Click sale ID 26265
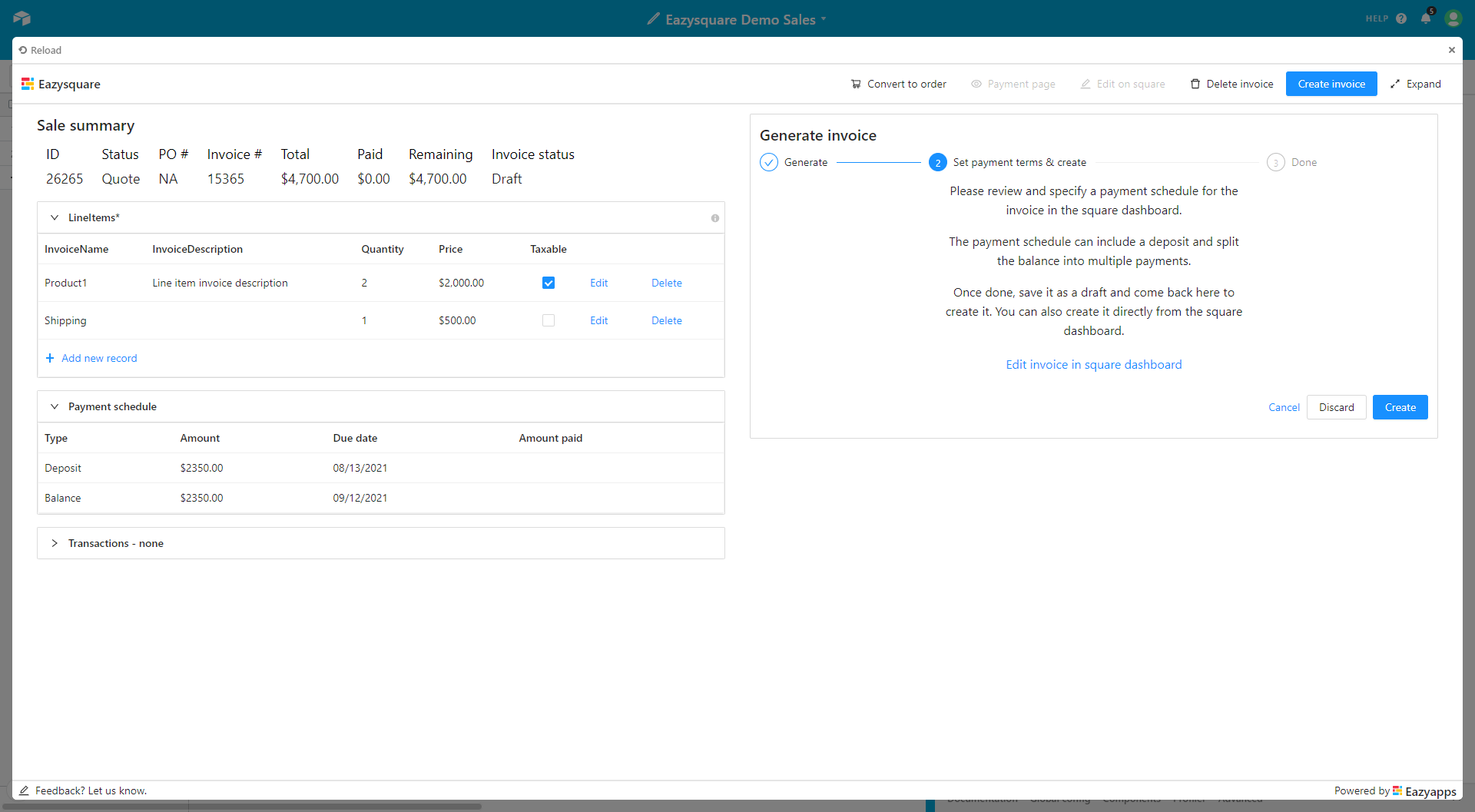Viewport: 1475px width, 812px height. tap(65, 179)
